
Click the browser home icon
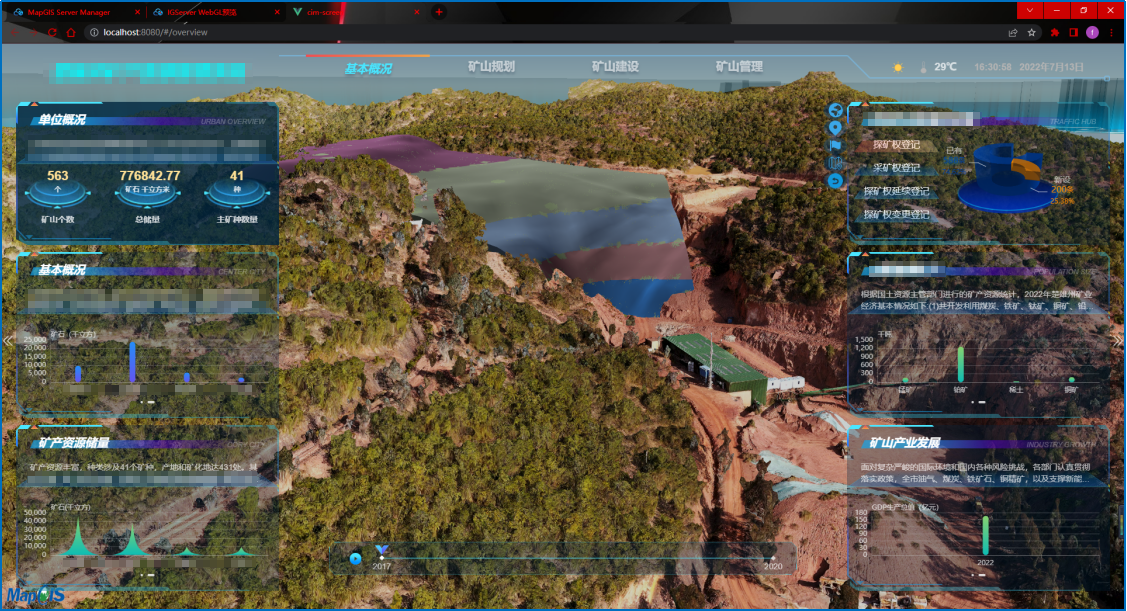pos(71,32)
